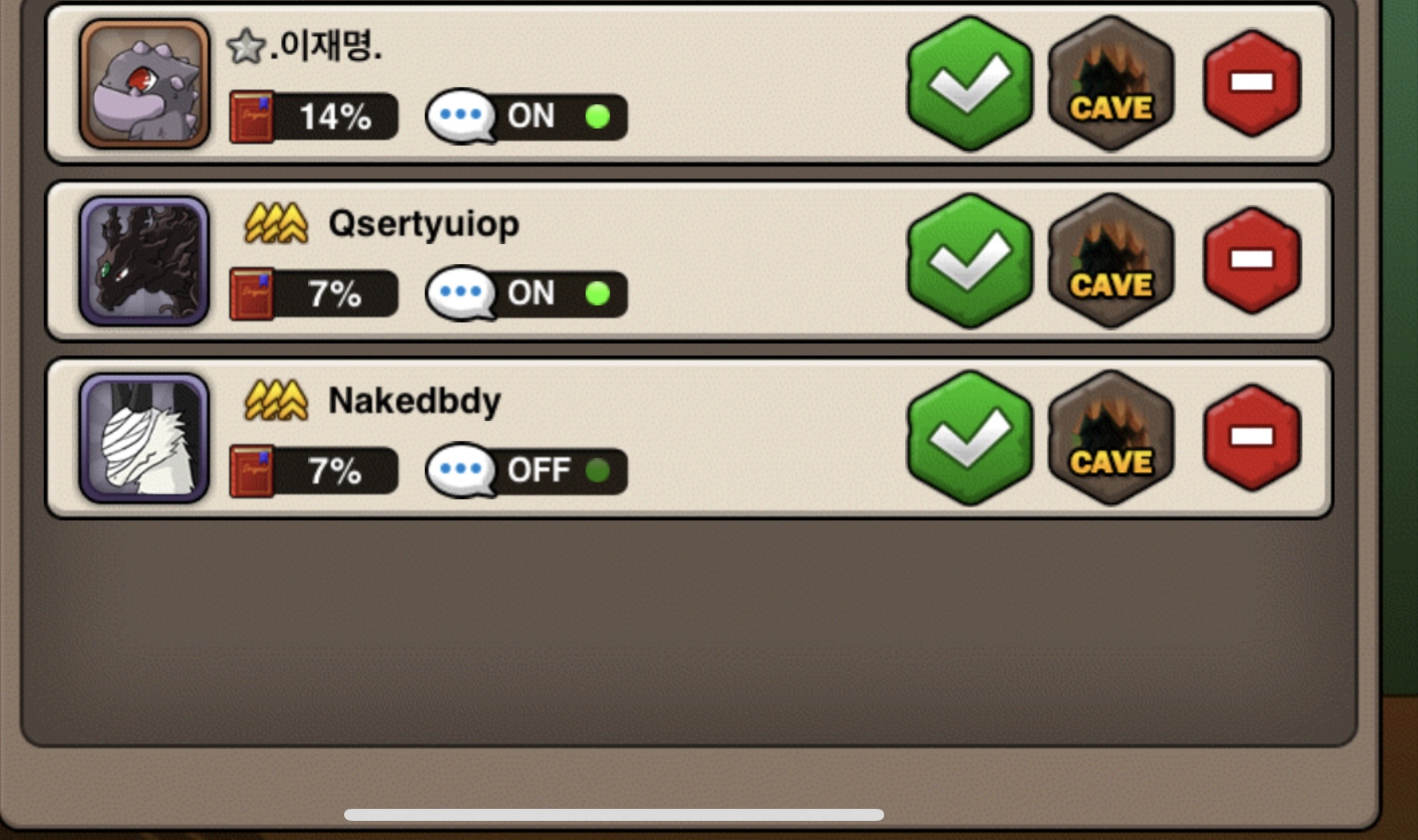Click Qsertyuiop's 7% book progress
Viewport: 1418px width, 840px height.
point(314,294)
